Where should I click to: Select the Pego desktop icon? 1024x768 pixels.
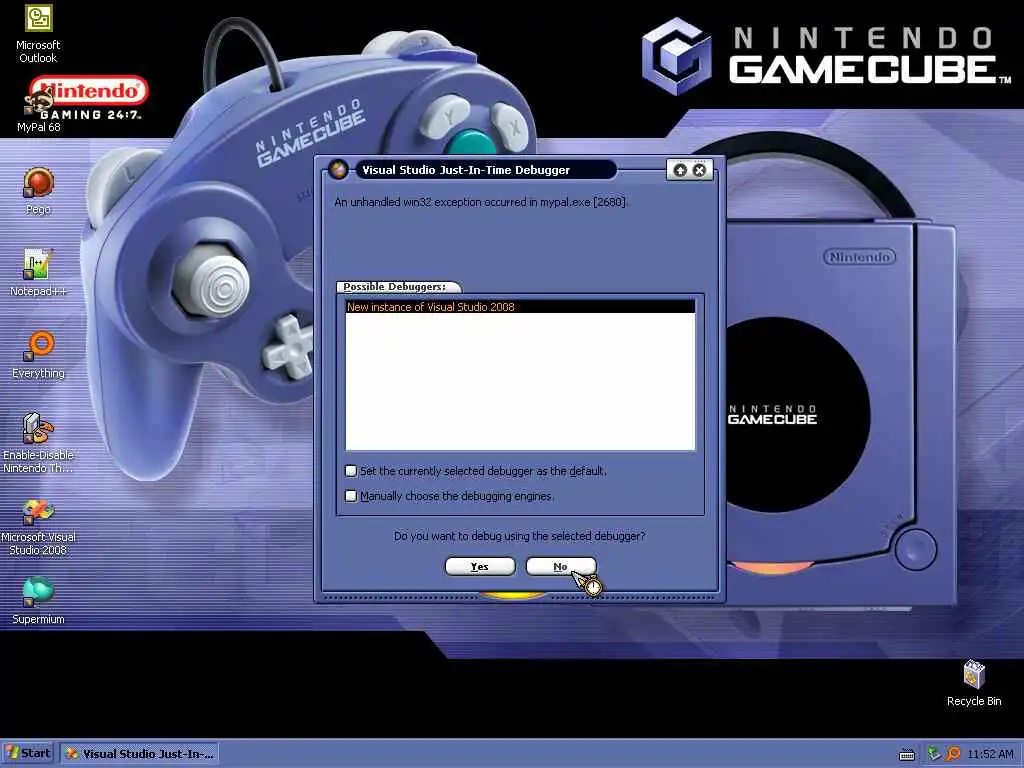(x=38, y=191)
